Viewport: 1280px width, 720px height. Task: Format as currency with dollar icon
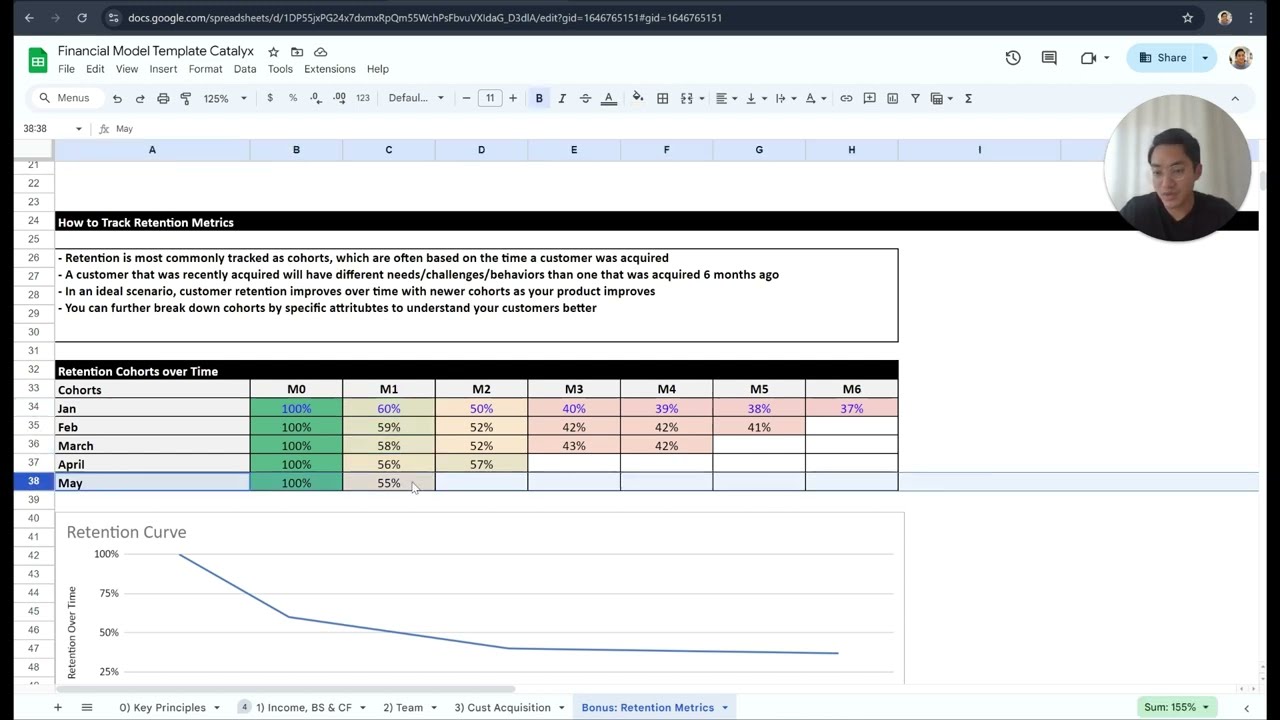[x=270, y=98]
